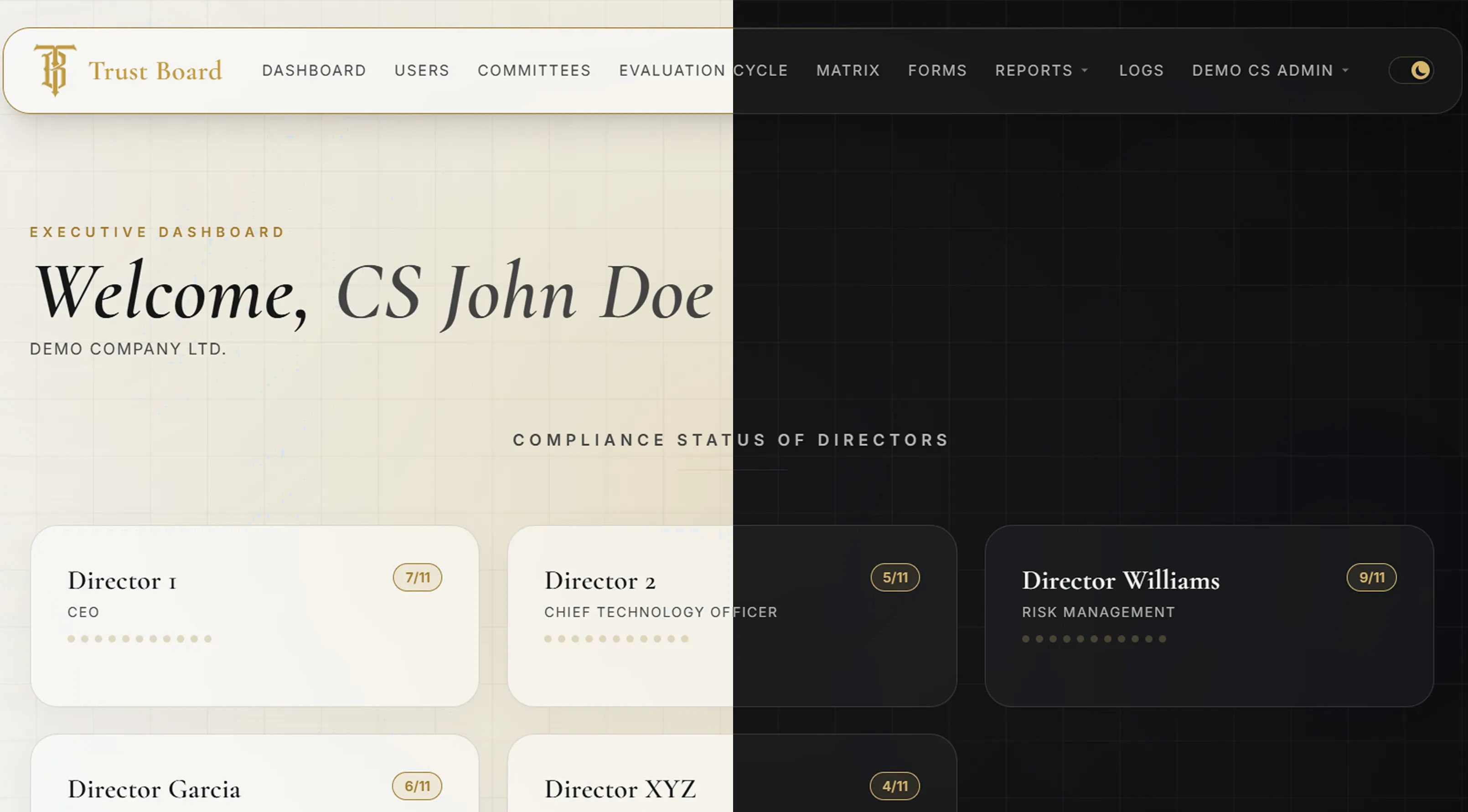Click the Welcome, CS John Doe heading

374,294
